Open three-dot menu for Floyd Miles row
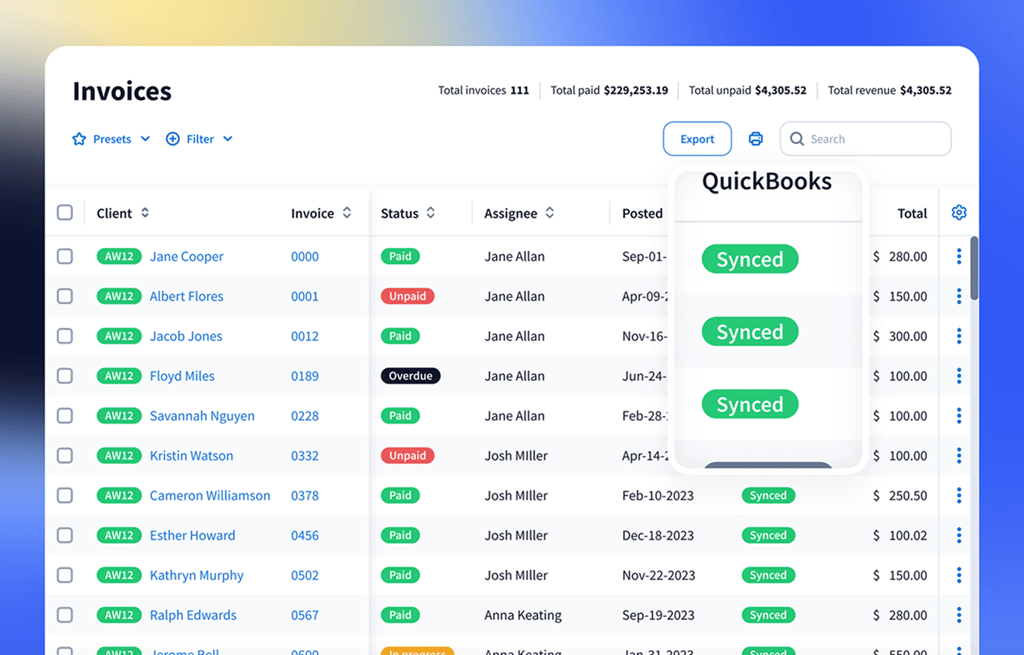Screen dimensions: 1024x655 pos(959,376)
